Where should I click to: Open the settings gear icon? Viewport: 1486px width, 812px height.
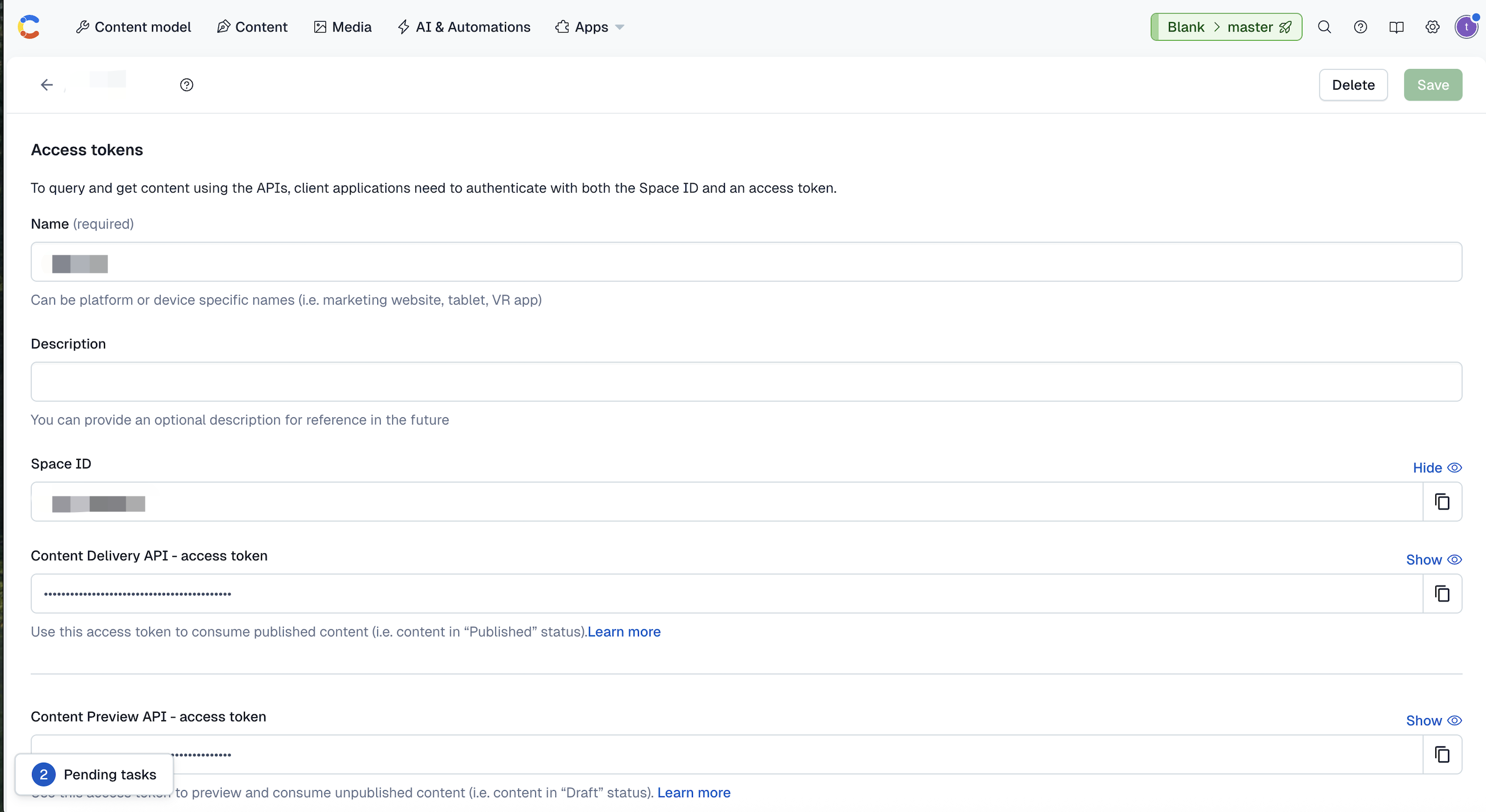1432,27
